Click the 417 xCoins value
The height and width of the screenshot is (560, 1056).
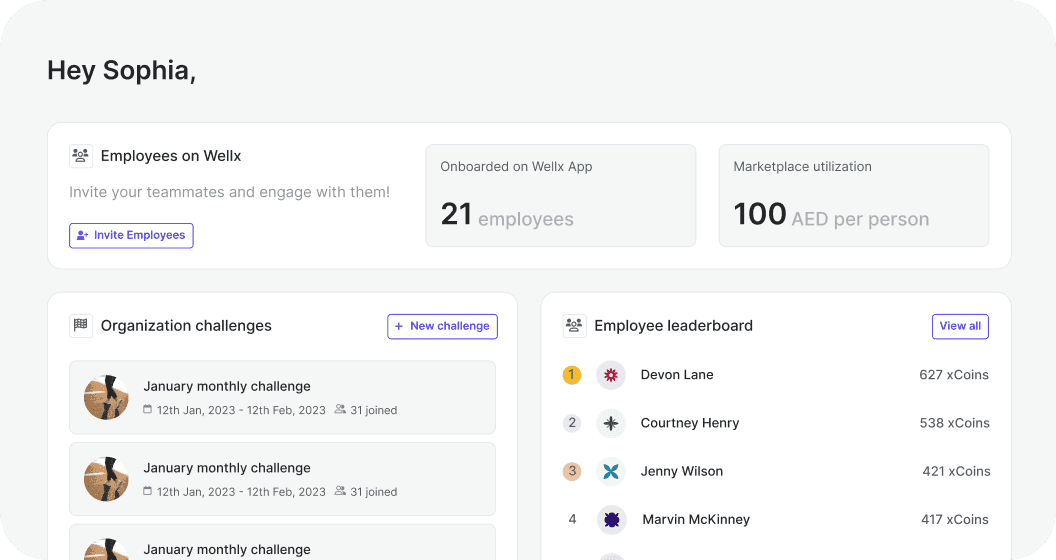(x=954, y=520)
